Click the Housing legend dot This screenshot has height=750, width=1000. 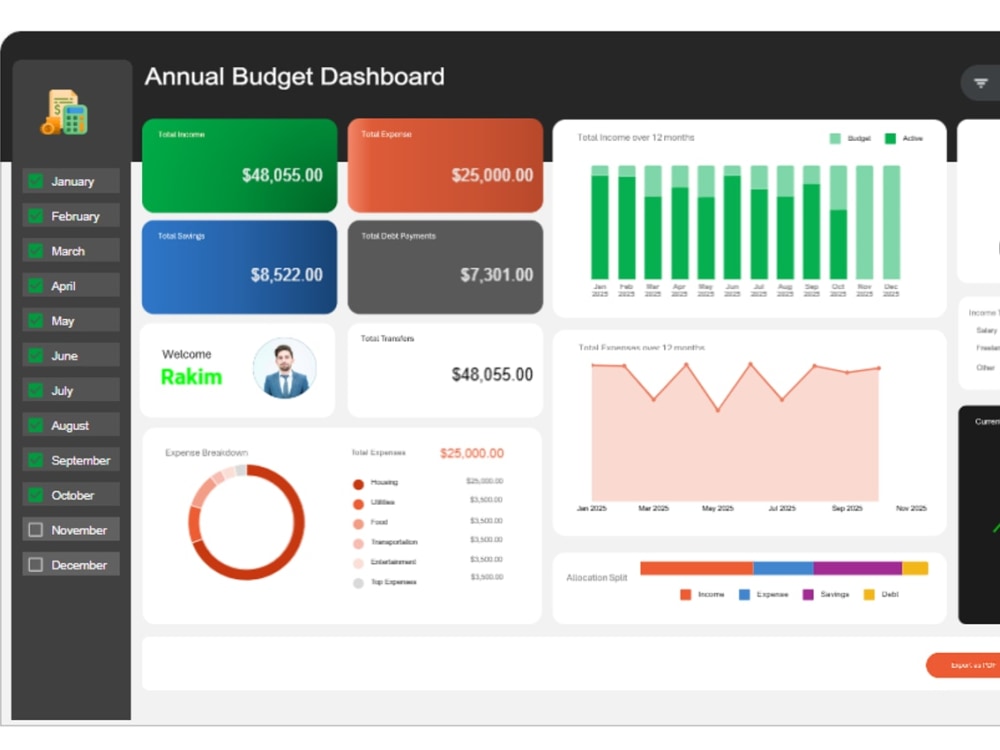click(358, 484)
